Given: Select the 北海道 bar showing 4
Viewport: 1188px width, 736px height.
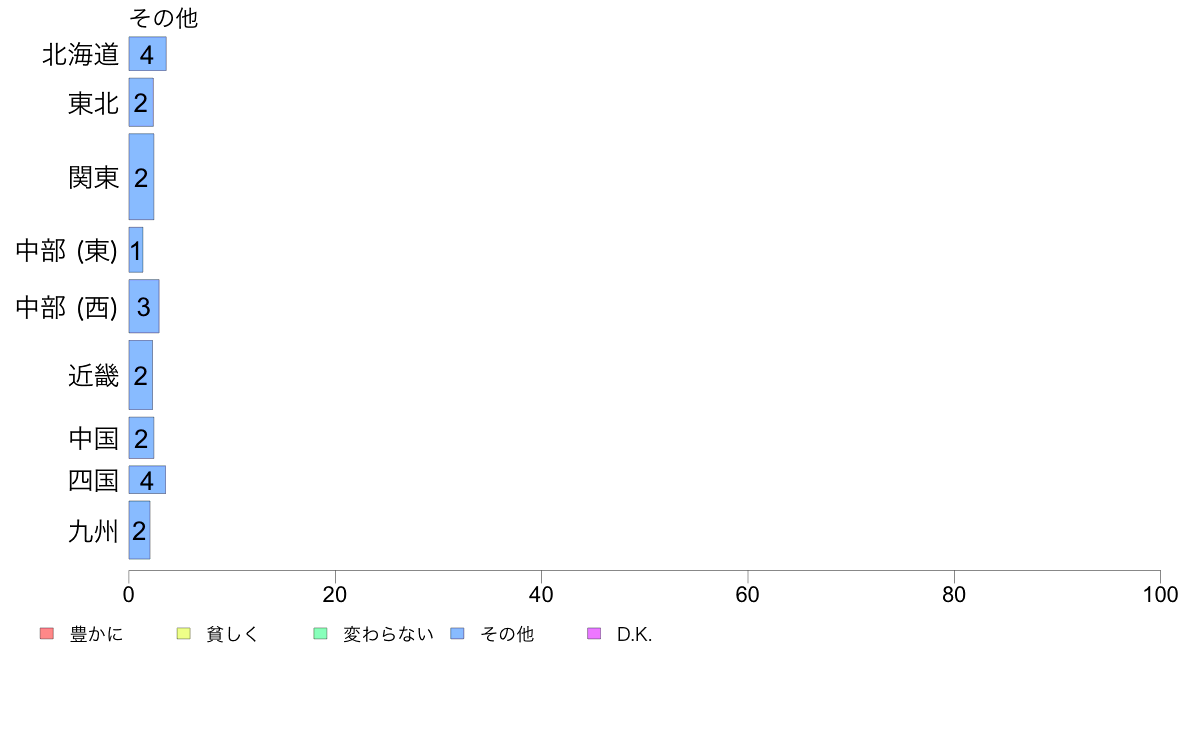Looking at the screenshot, I should click(148, 54).
